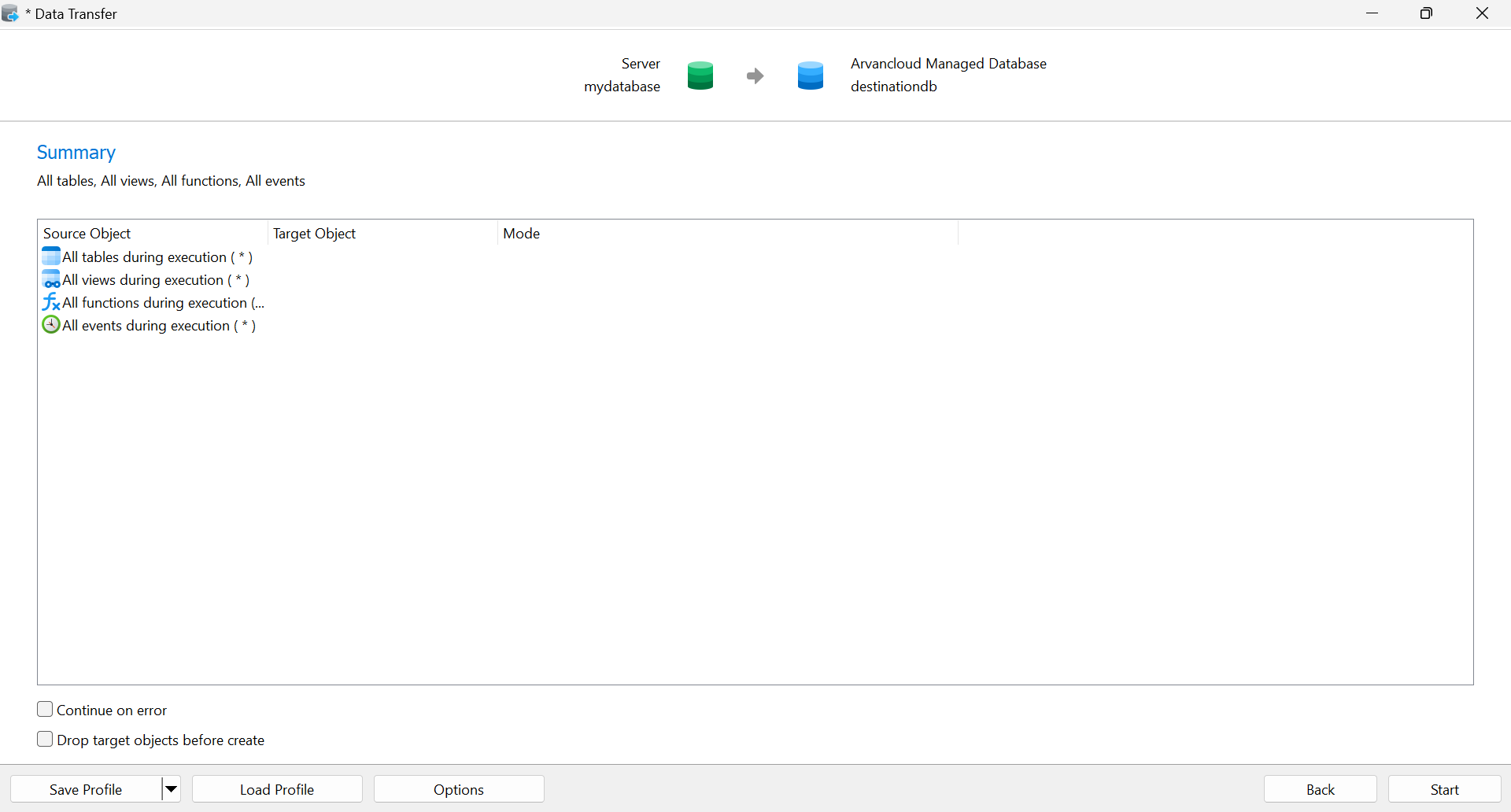Click the blue destination database icon
Image resolution: width=1511 pixels, height=812 pixels.
click(810, 76)
